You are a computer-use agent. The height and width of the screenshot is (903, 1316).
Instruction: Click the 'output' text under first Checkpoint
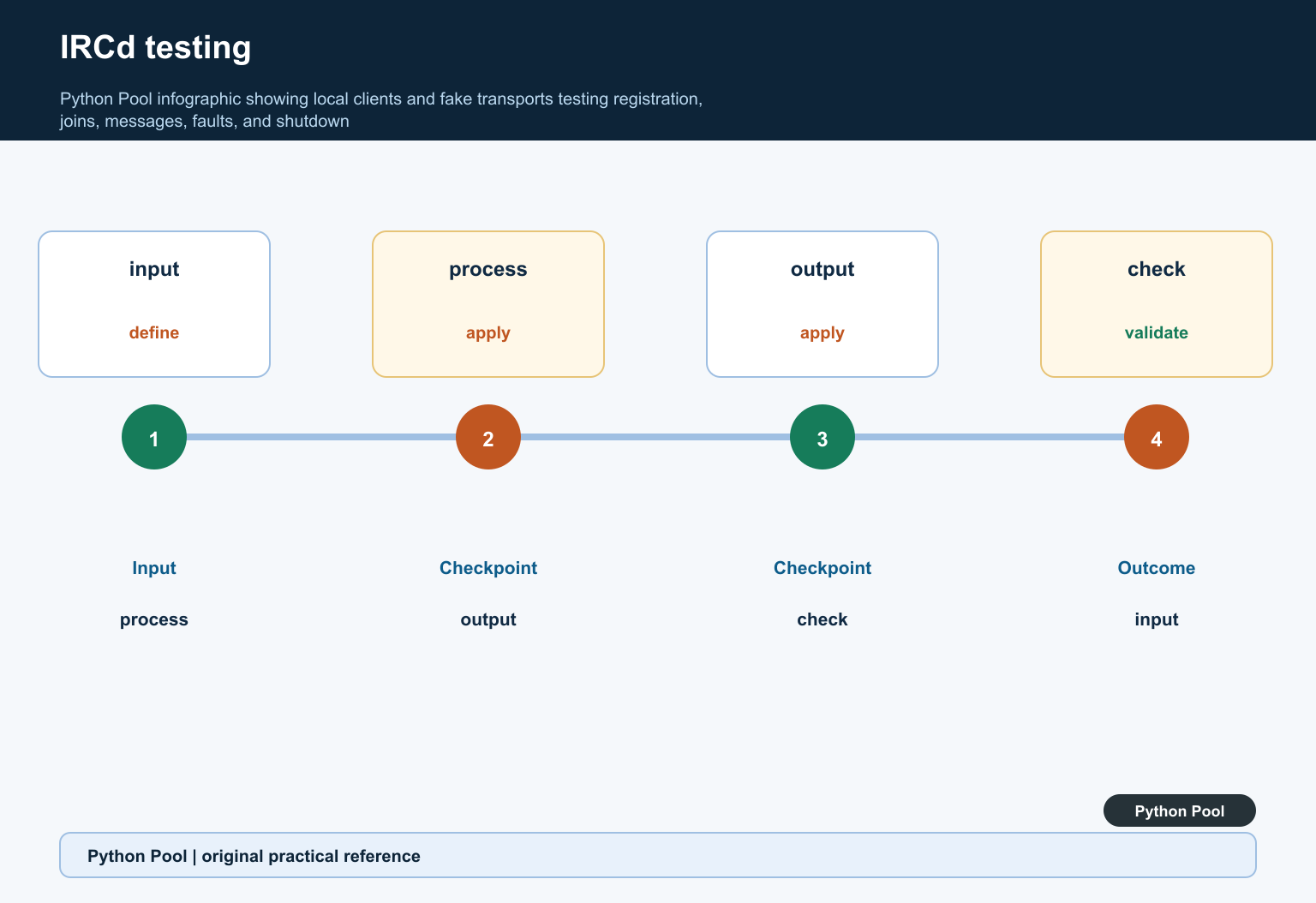(488, 619)
